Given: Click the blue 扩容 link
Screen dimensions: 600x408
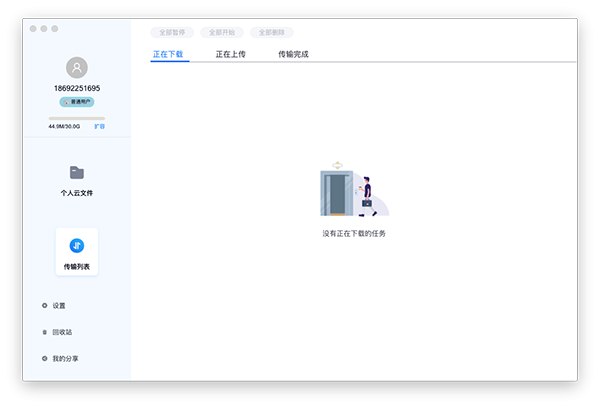Looking at the screenshot, I should point(99,126).
